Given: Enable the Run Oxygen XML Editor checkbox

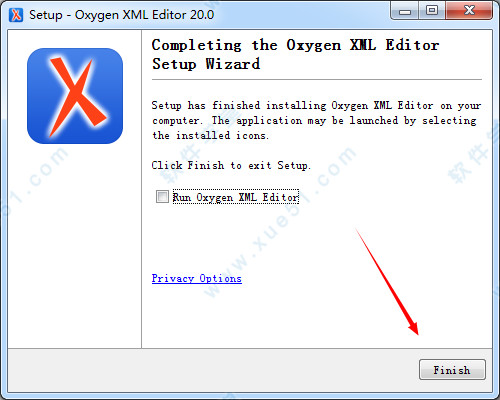Looking at the screenshot, I should (162, 196).
